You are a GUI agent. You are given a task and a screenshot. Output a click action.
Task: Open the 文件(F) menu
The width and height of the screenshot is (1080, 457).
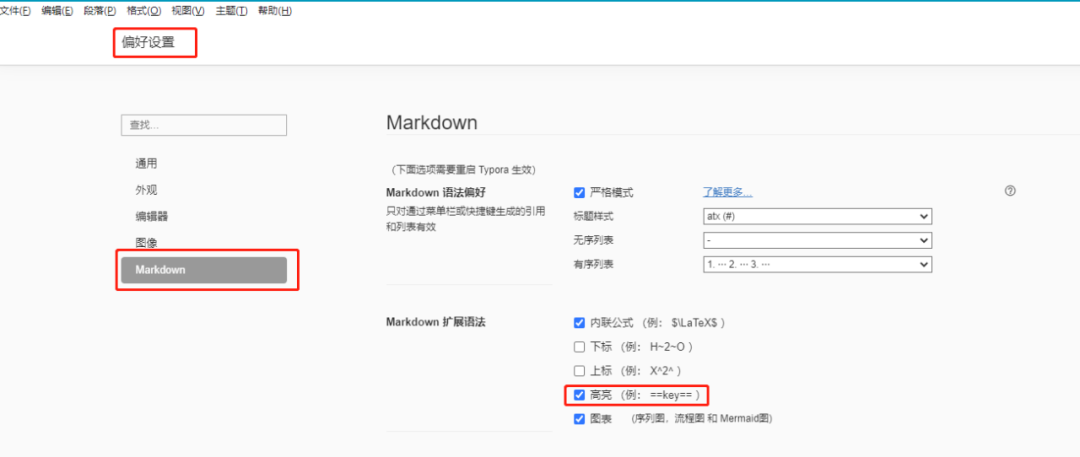(15, 11)
